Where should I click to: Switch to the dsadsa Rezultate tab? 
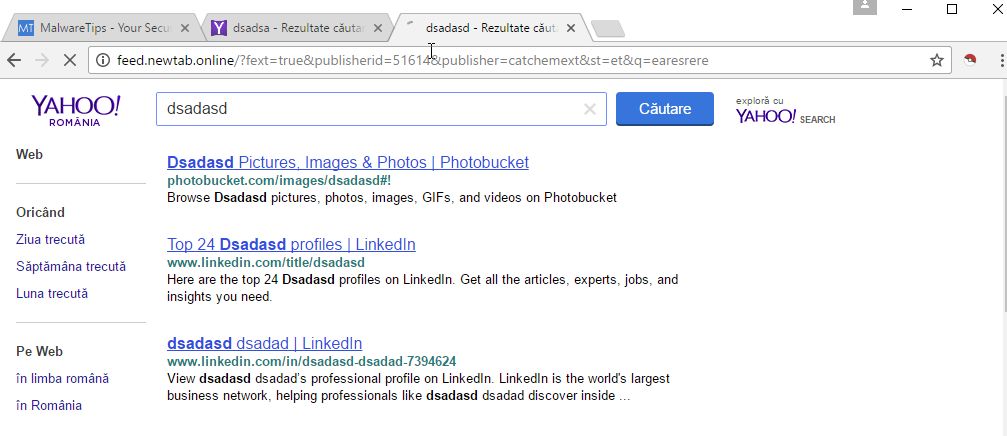(x=295, y=28)
